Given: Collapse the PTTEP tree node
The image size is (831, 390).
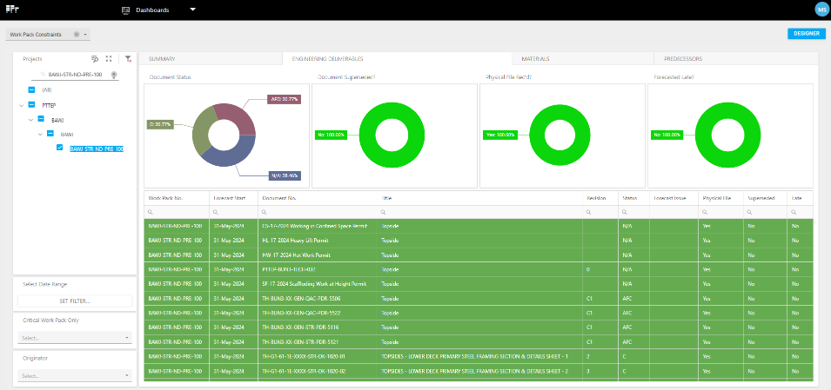Looking at the screenshot, I should coord(21,105).
